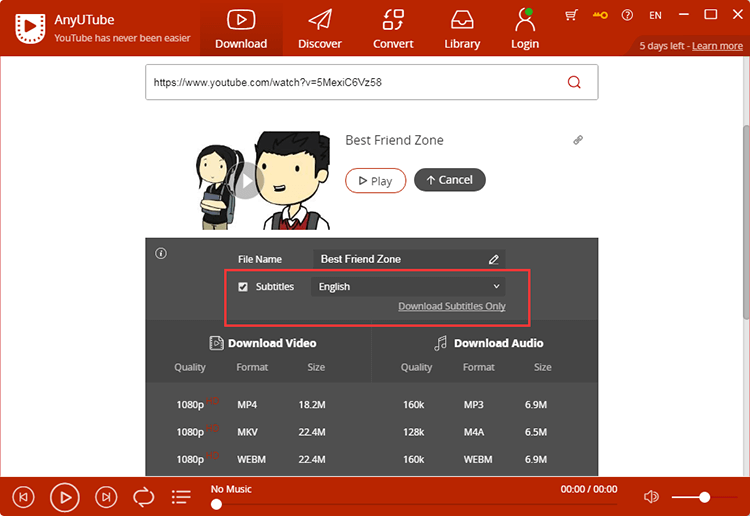Click the shopping cart icon

click(x=571, y=15)
